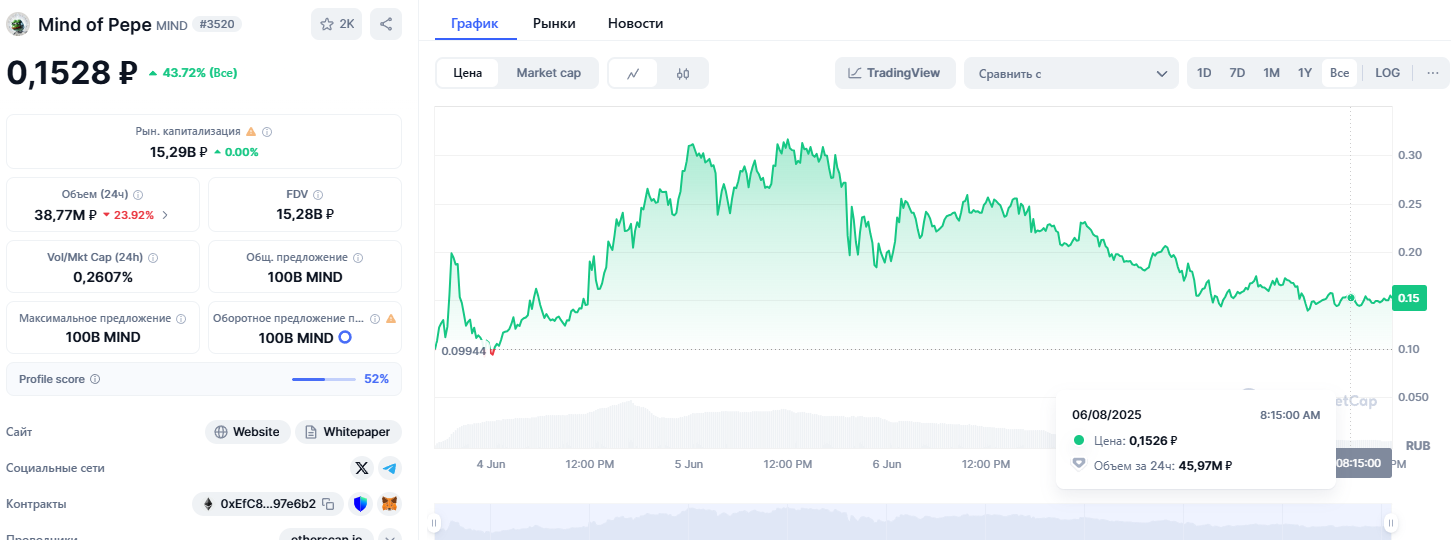Open the TradingView chart button
The image size is (1451, 540).
pos(895,73)
